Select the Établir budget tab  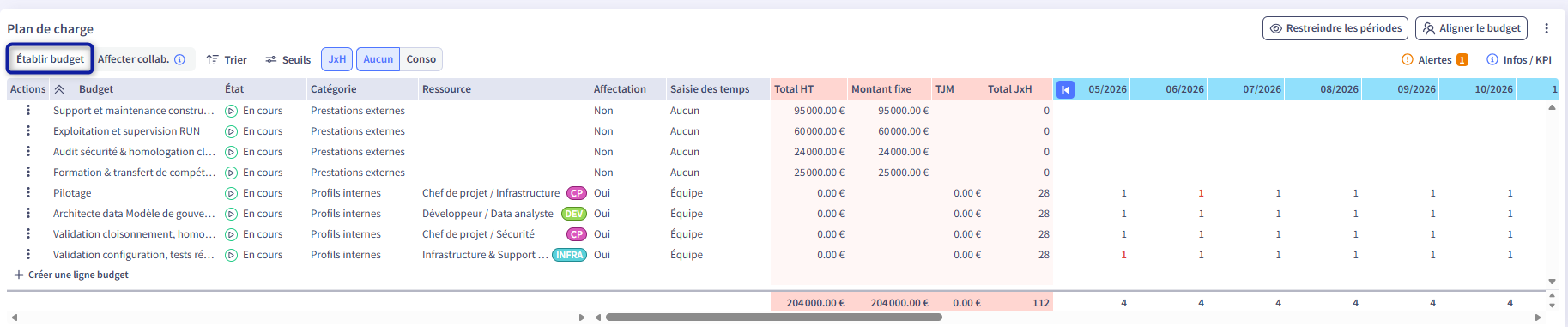[x=51, y=59]
